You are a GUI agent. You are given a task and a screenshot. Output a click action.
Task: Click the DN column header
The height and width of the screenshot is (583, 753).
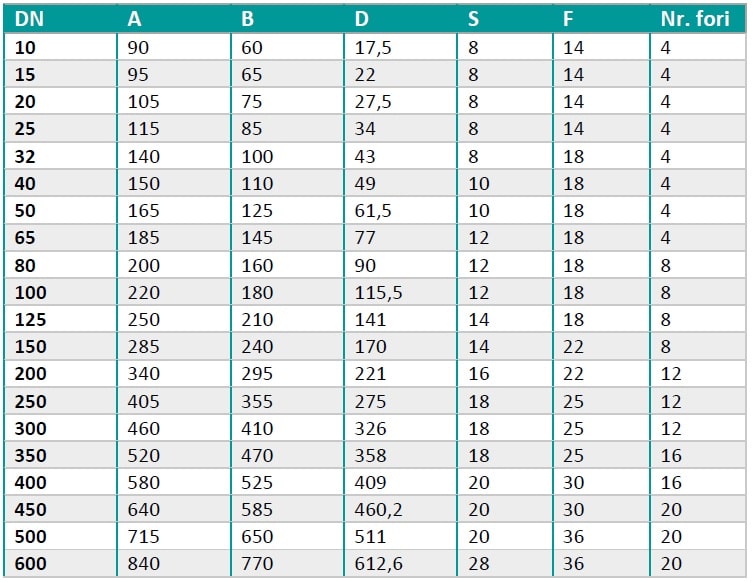click(29, 19)
